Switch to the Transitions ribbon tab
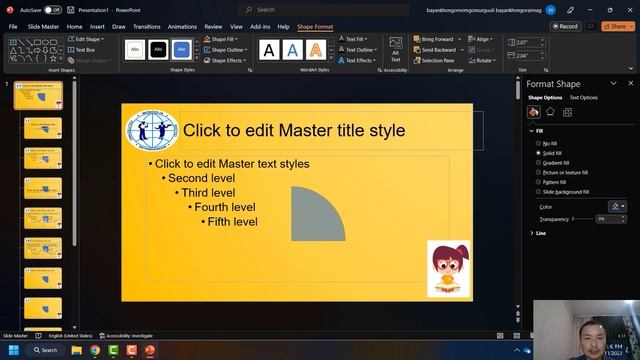 pyautogui.click(x=147, y=27)
